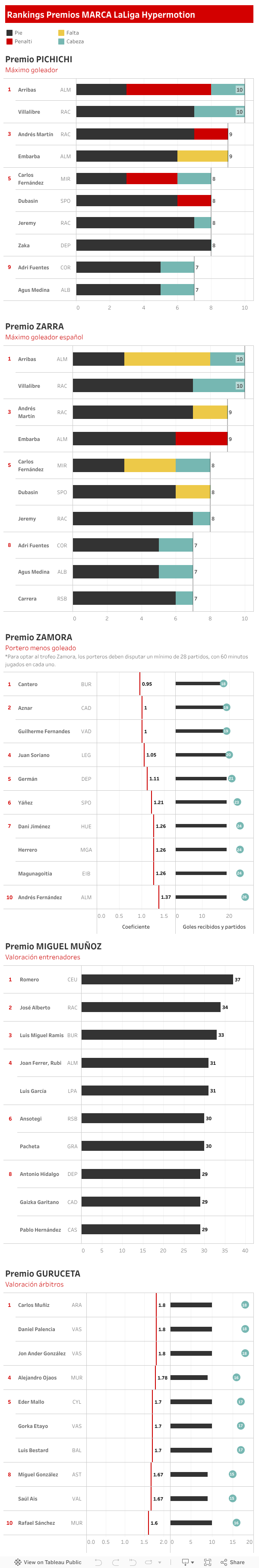Expand the download menu arrow
The width and height of the screenshot is (259, 1568).
pos(193,1562)
